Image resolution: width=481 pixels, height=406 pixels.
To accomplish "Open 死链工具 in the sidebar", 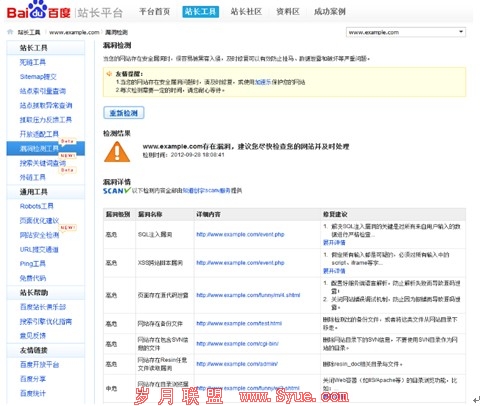I will [33, 62].
